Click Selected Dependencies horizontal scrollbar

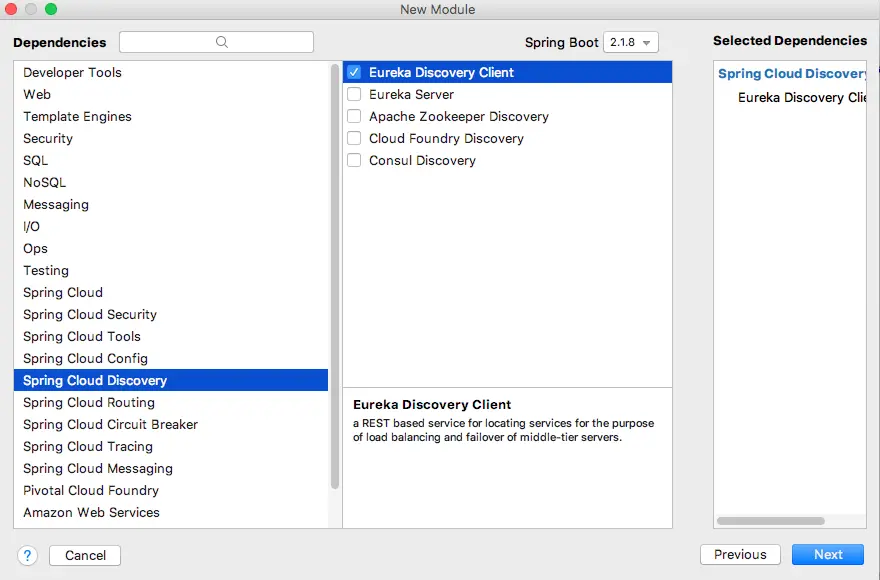click(771, 520)
